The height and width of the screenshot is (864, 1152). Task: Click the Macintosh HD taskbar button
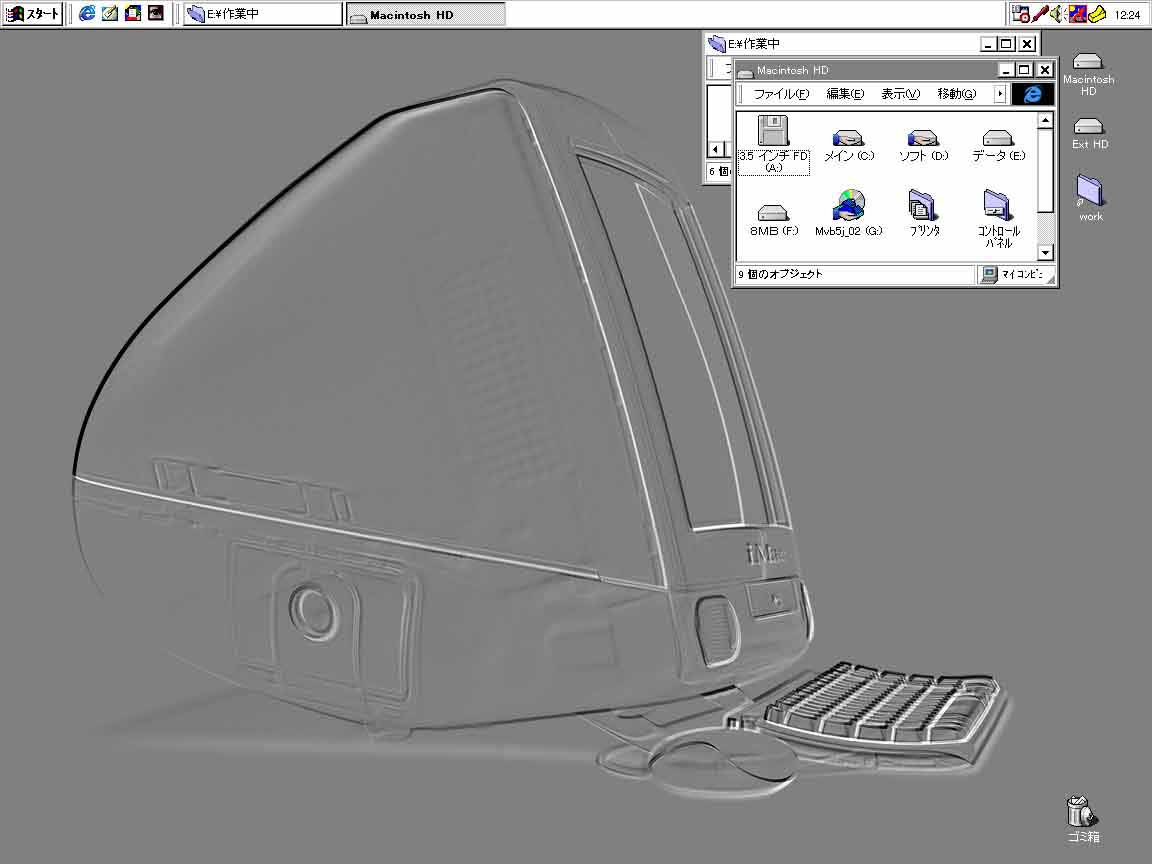click(x=425, y=14)
